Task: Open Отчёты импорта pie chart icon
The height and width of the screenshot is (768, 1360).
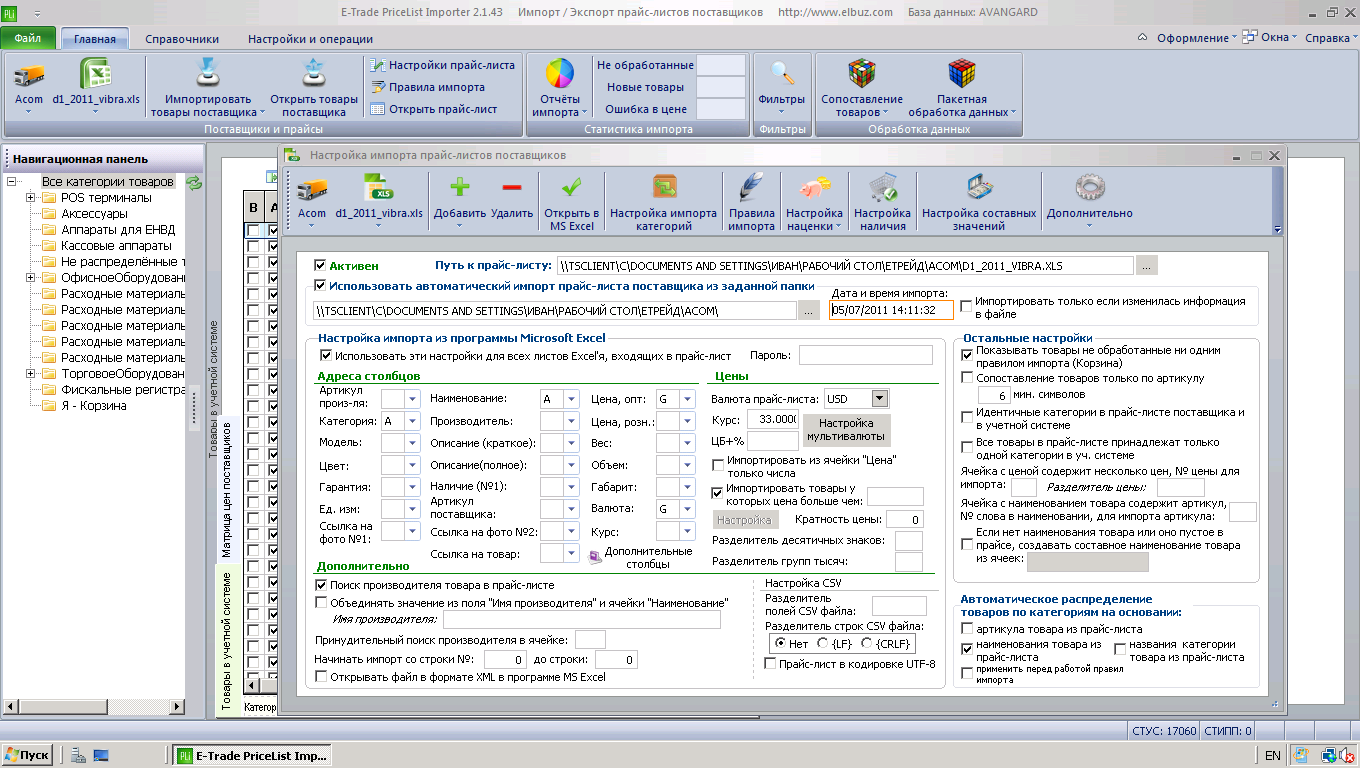Action: click(x=560, y=75)
